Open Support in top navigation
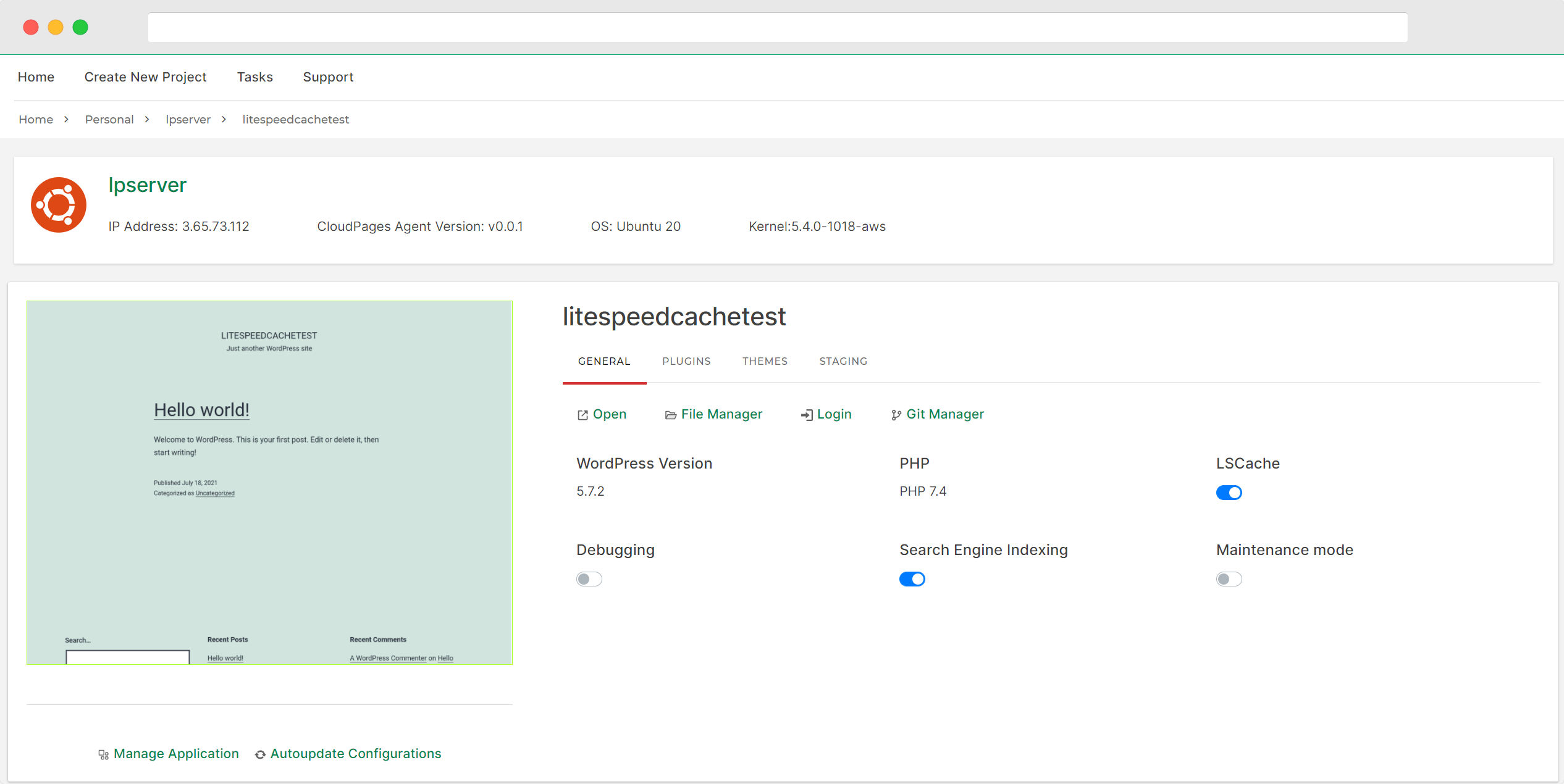Image resolution: width=1564 pixels, height=784 pixels. point(328,77)
